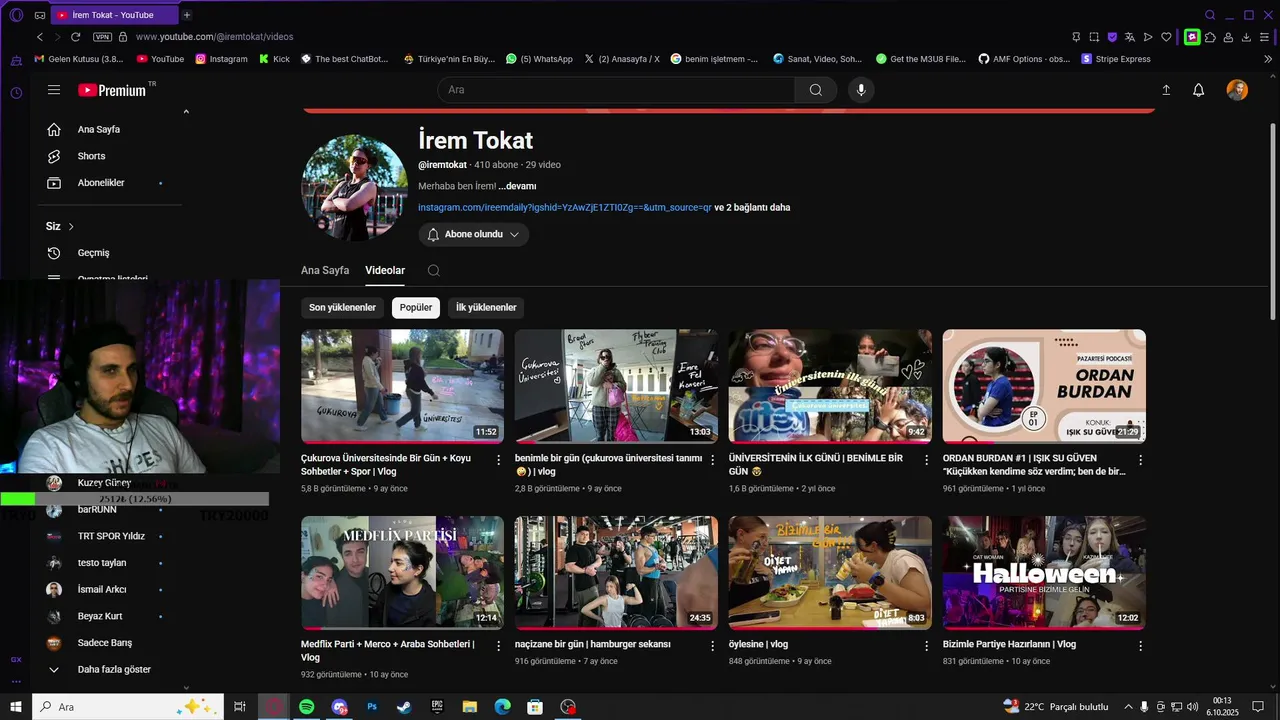Reload the page in browser toolbar
The height and width of the screenshot is (720, 1280).
[x=75, y=37]
